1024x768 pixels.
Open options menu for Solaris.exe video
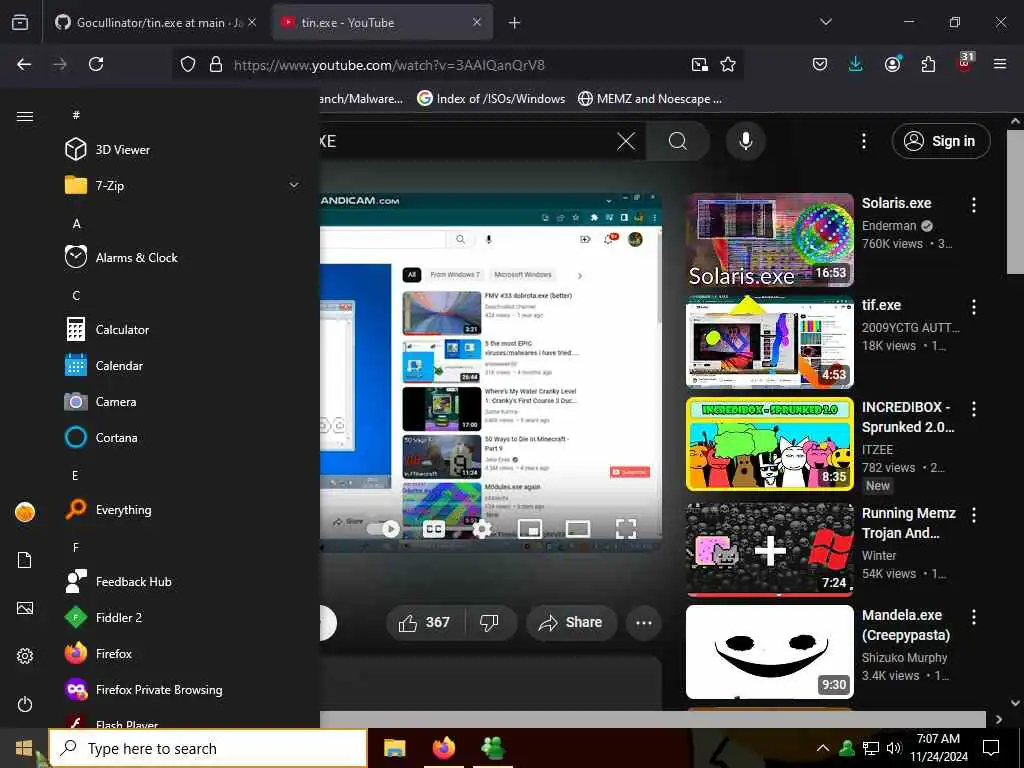pyautogui.click(x=974, y=205)
